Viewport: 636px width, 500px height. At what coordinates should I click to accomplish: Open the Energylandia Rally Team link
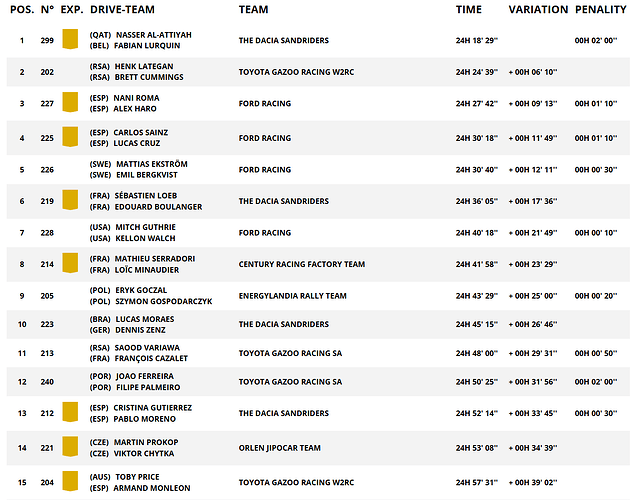[292, 295]
